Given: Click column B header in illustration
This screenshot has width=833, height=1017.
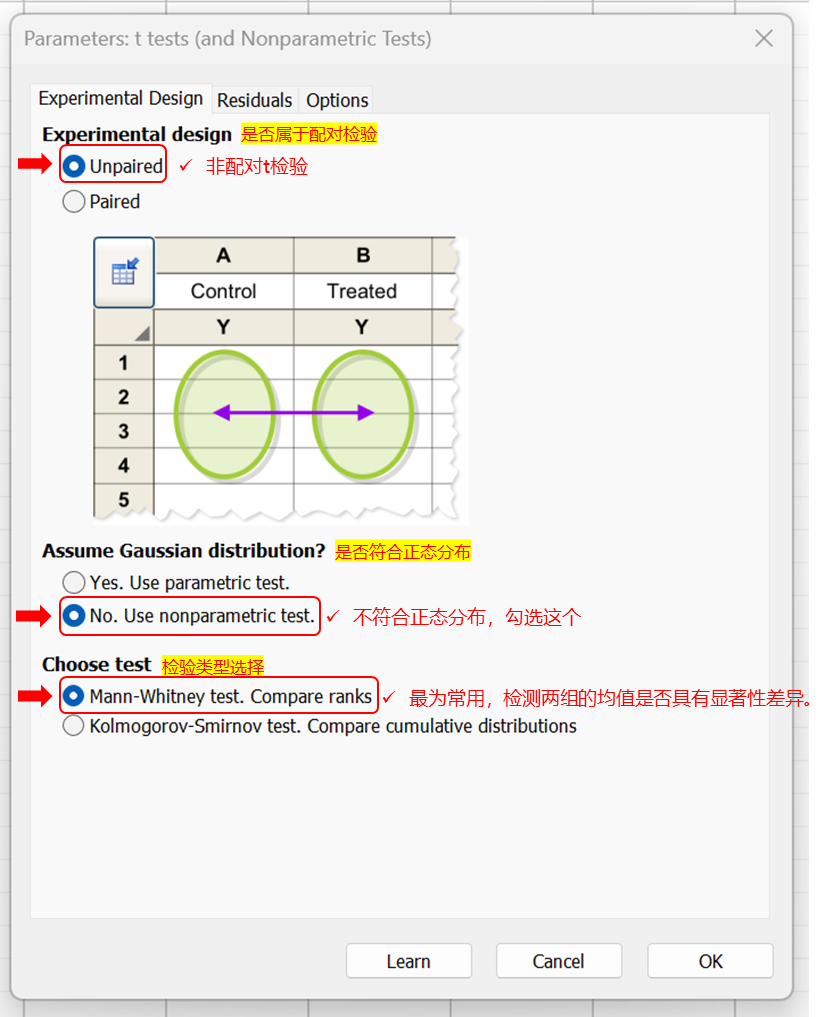Looking at the screenshot, I should point(363,256).
